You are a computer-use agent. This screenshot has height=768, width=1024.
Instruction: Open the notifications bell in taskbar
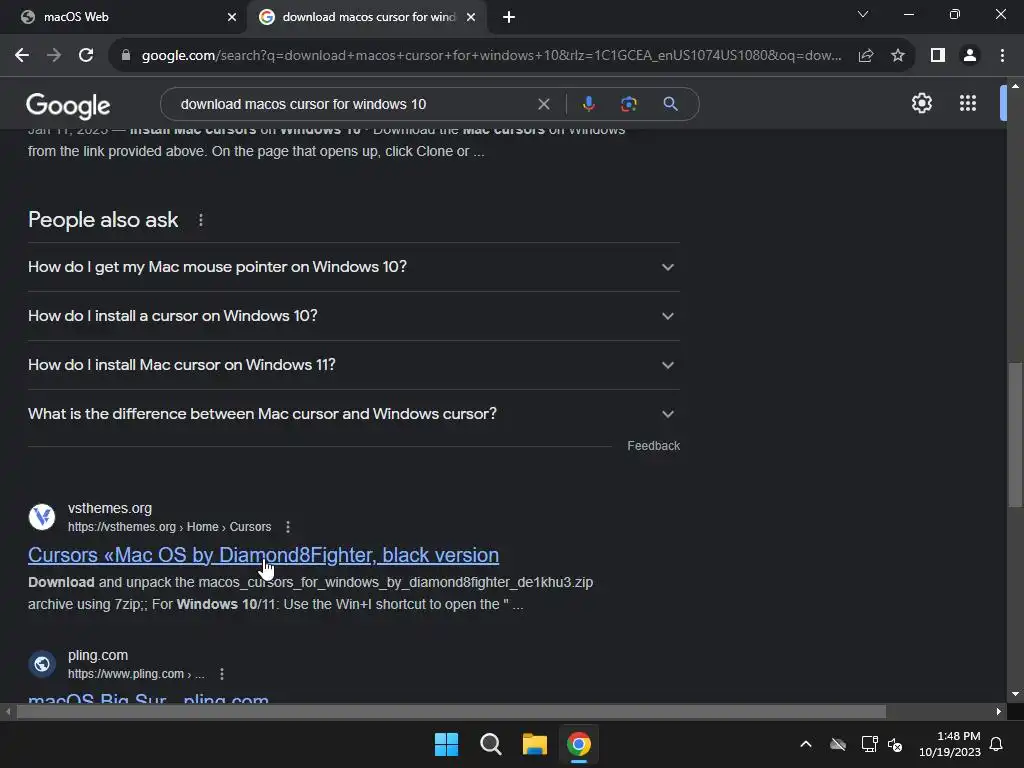pyautogui.click(x=997, y=744)
